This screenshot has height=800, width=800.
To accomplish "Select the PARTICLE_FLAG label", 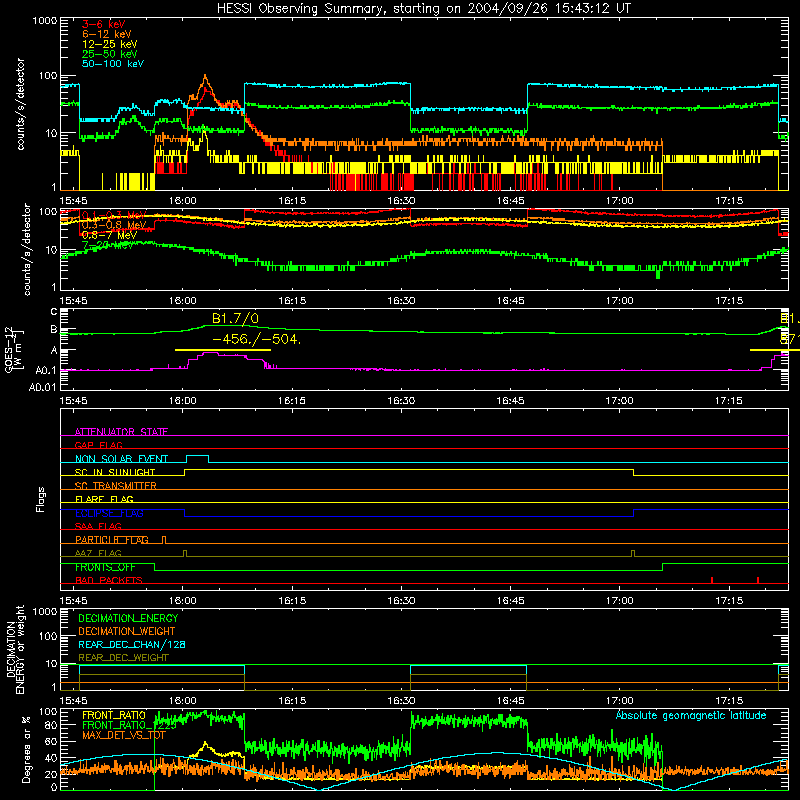I will pos(112,540).
